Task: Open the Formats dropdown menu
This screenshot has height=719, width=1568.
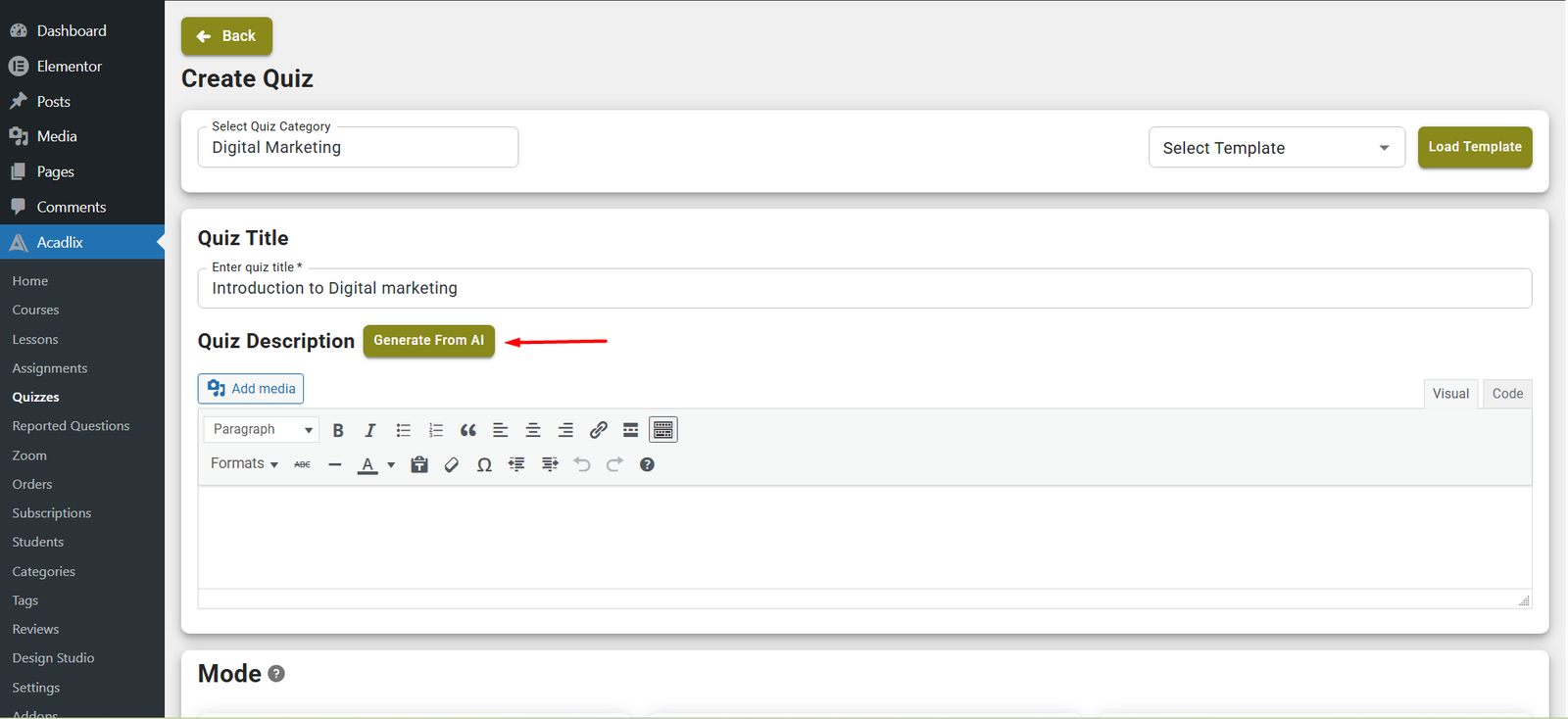Action: point(244,463)
